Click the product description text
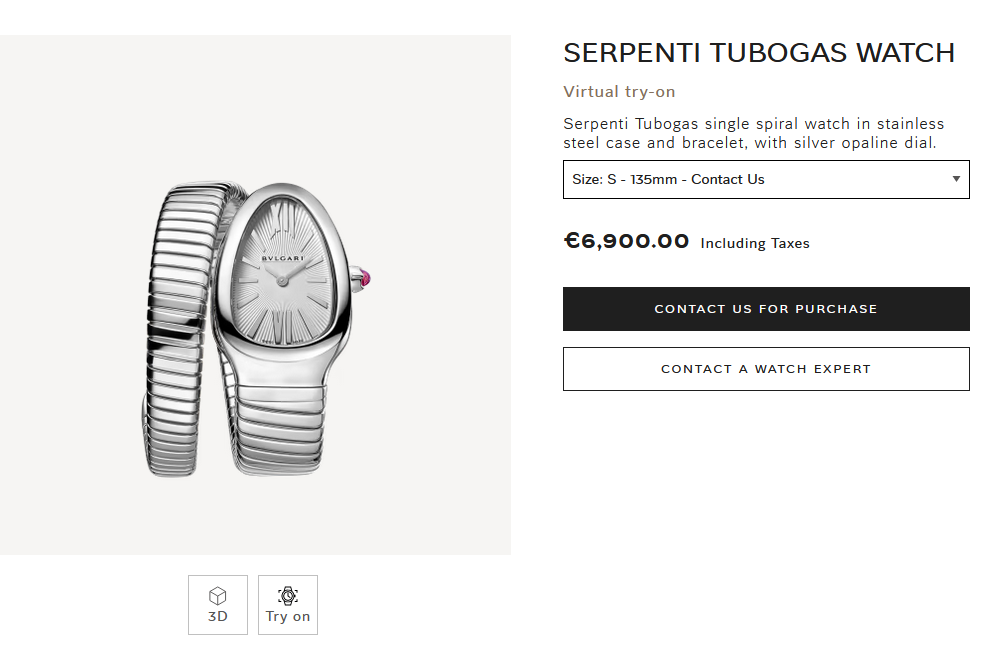Viewport: 995px width, 671px height. pyautogui.click(x=754, y=133)
